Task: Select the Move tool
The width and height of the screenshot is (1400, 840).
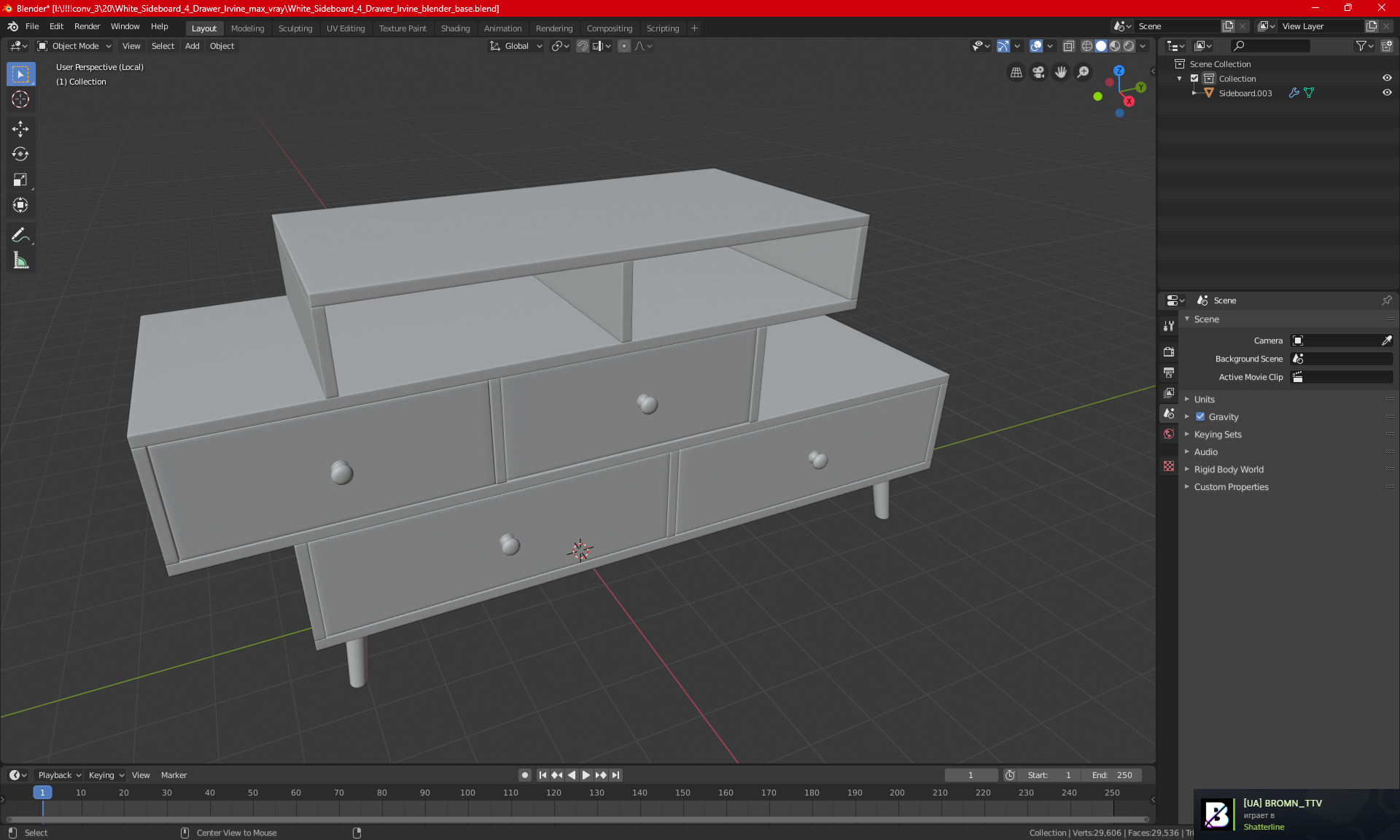Action: pos(20,129)
